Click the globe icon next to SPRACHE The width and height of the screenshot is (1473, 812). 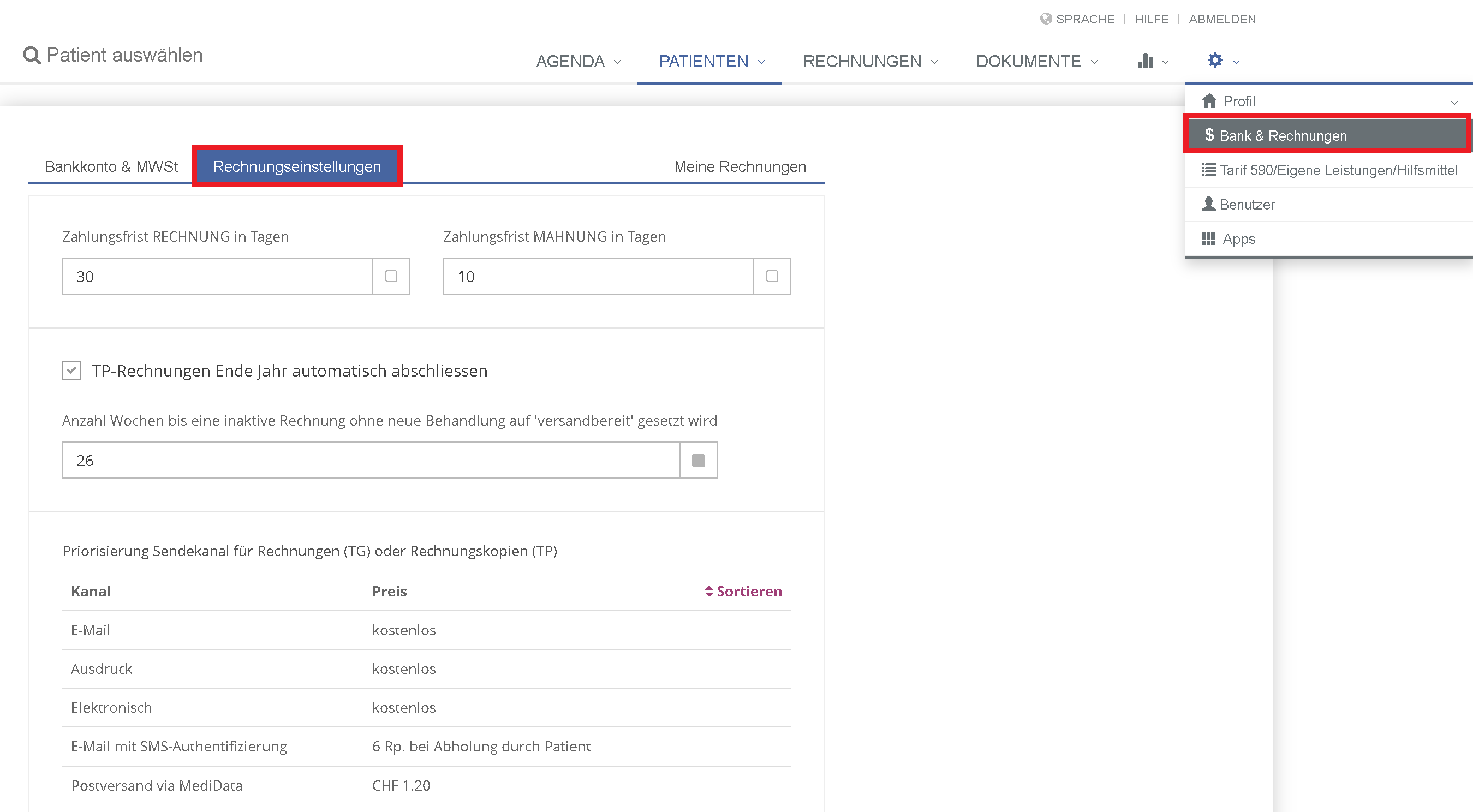[1046, 19]
